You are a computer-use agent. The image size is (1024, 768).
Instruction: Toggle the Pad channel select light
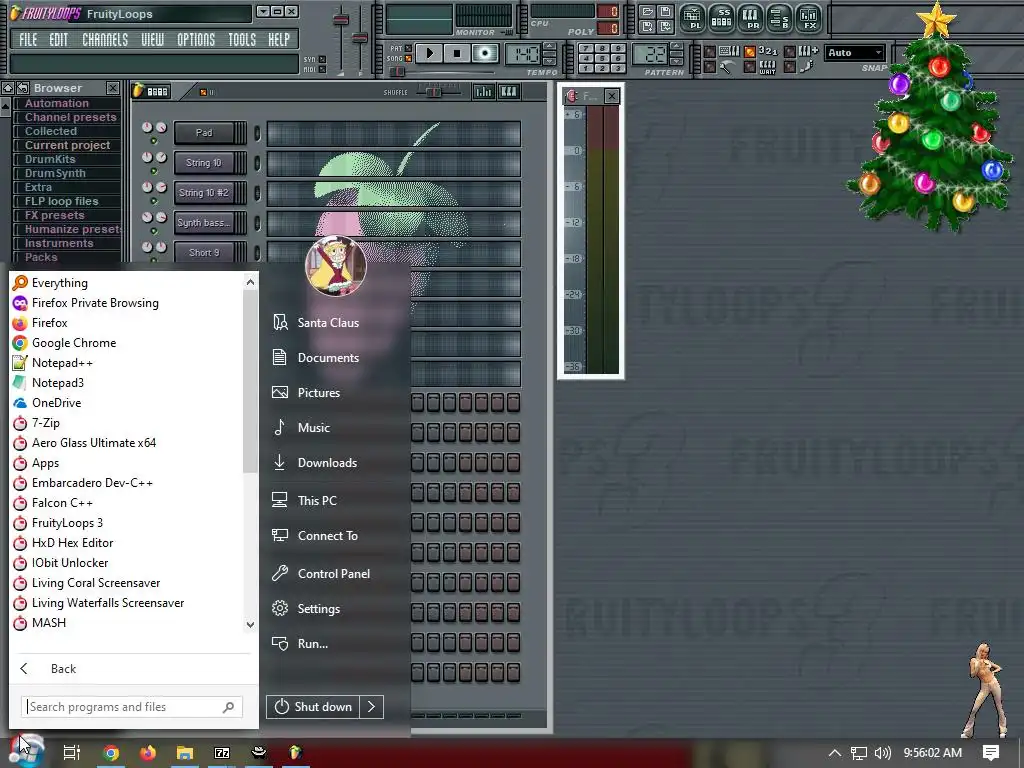[x=257, y=133]
